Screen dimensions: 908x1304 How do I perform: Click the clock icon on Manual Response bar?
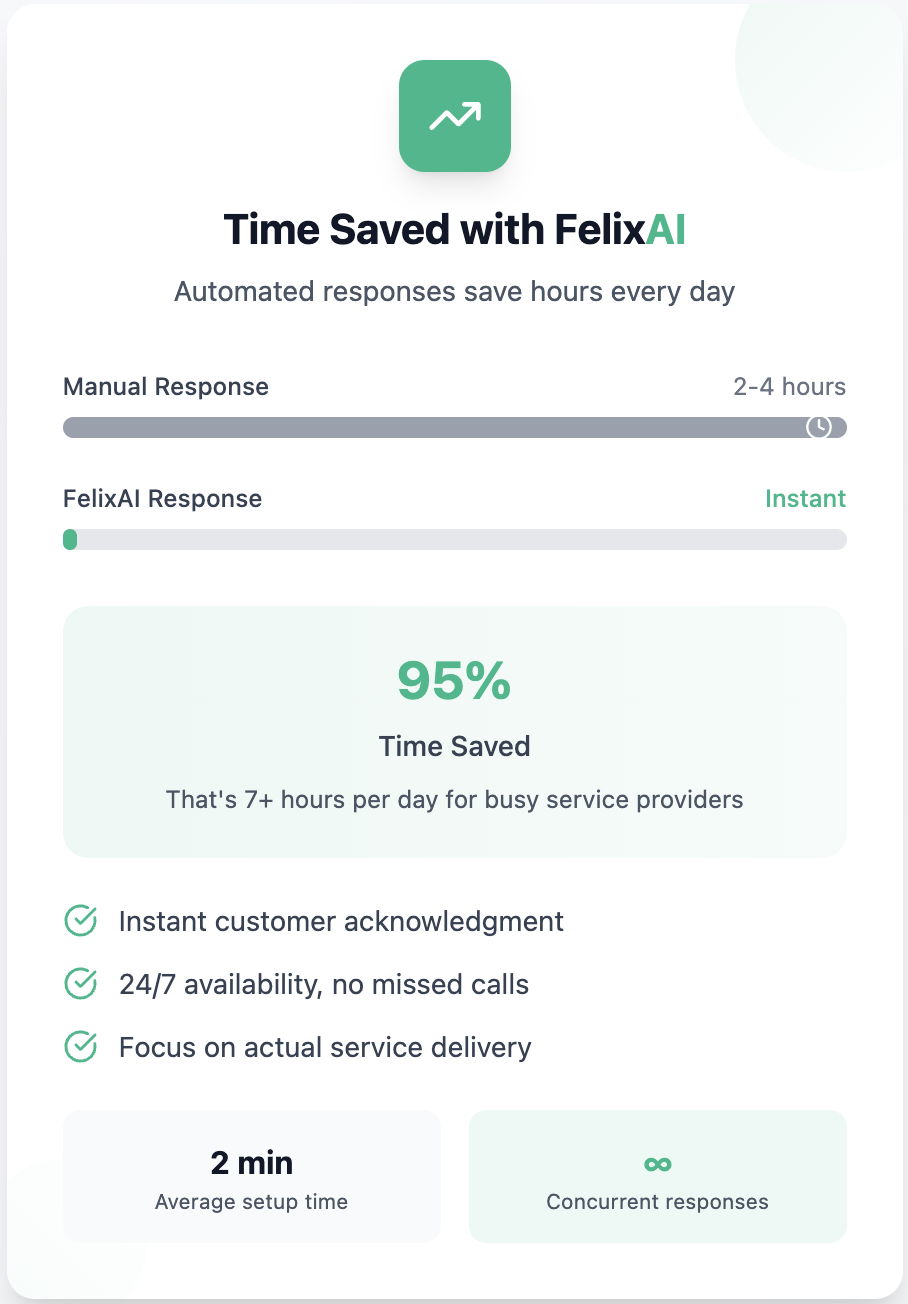point(818,427)
